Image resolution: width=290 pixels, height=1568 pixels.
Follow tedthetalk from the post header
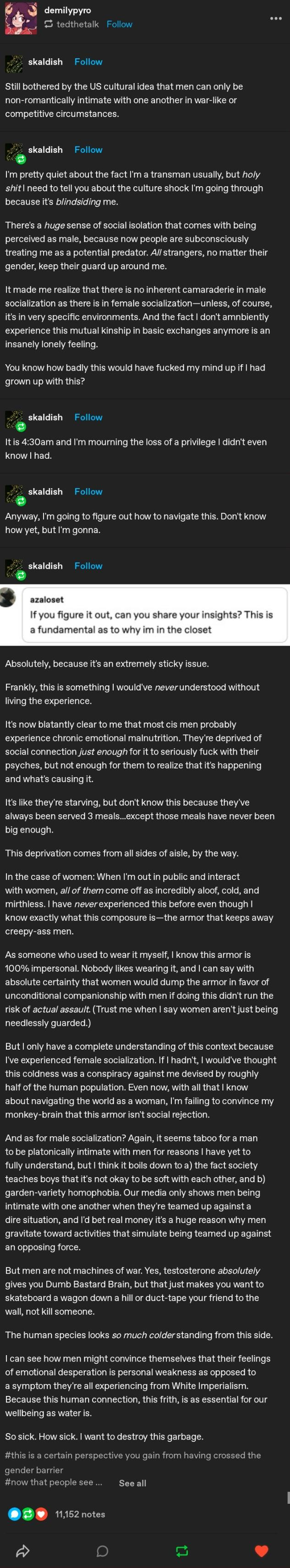119,24
